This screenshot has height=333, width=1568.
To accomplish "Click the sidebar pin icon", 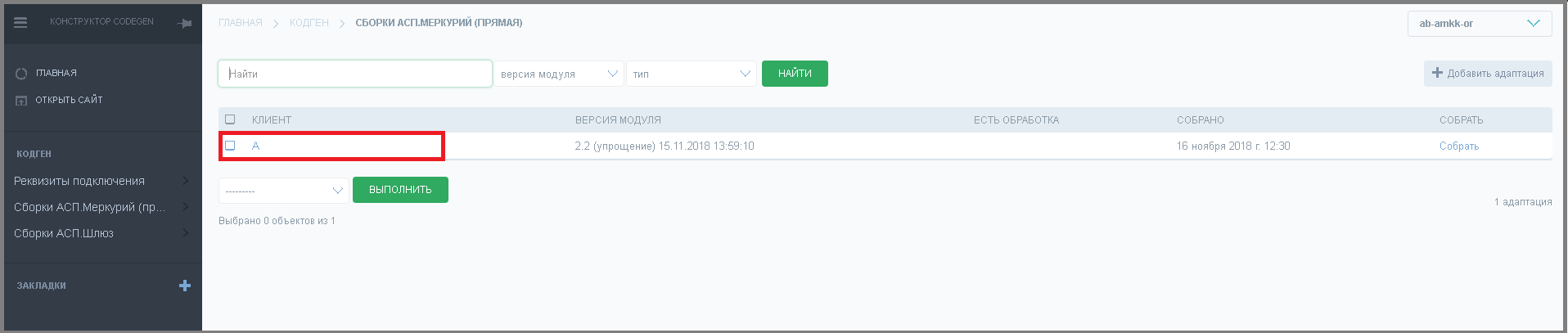I will pos(185,23).
